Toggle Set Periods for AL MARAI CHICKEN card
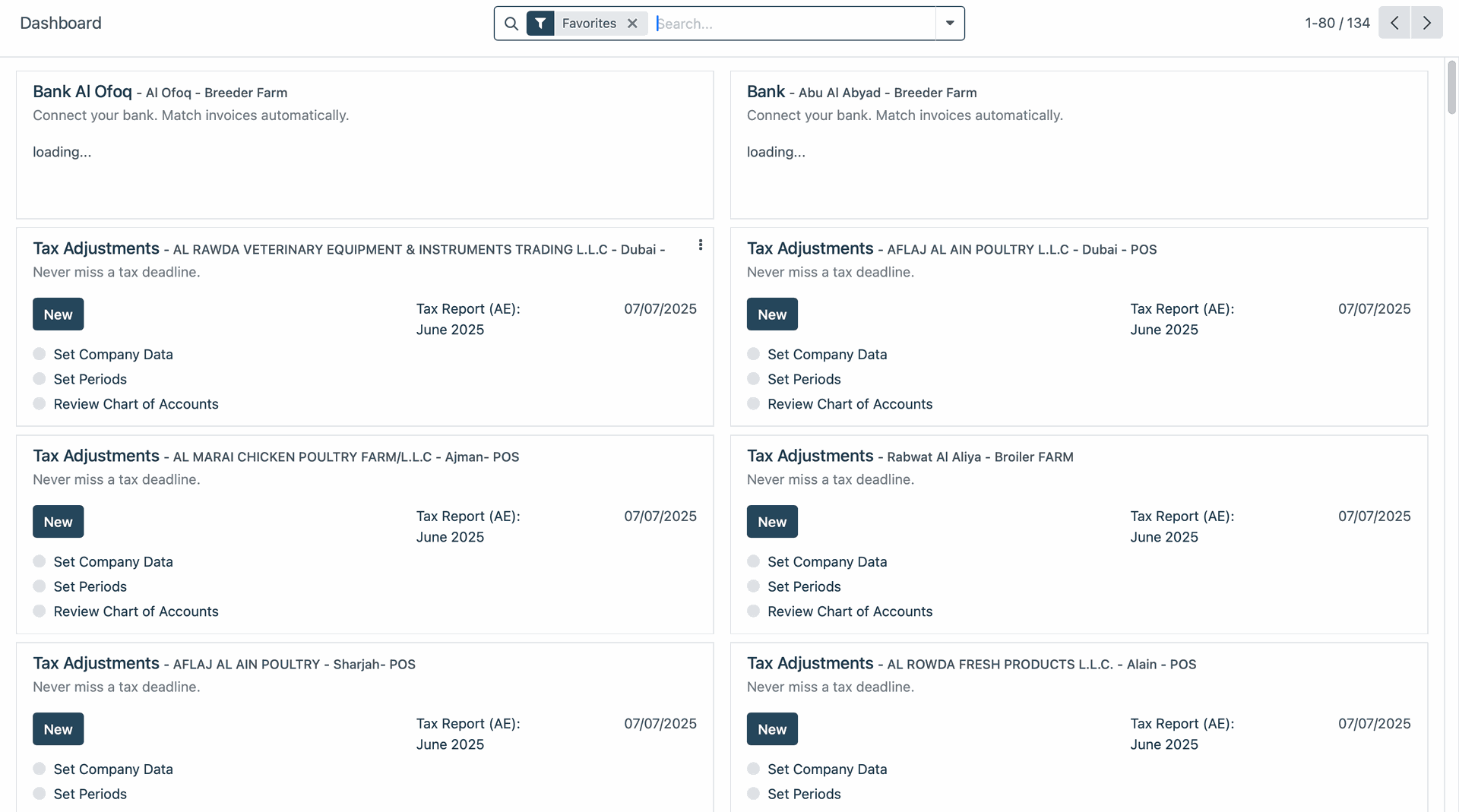 click(40, 586)
